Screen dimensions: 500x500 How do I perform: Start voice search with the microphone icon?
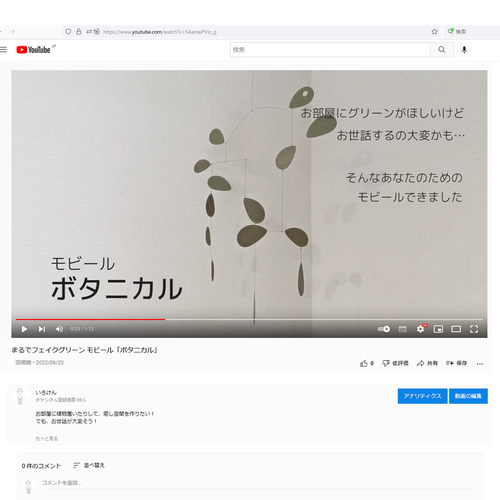click(x=464, y=50)
